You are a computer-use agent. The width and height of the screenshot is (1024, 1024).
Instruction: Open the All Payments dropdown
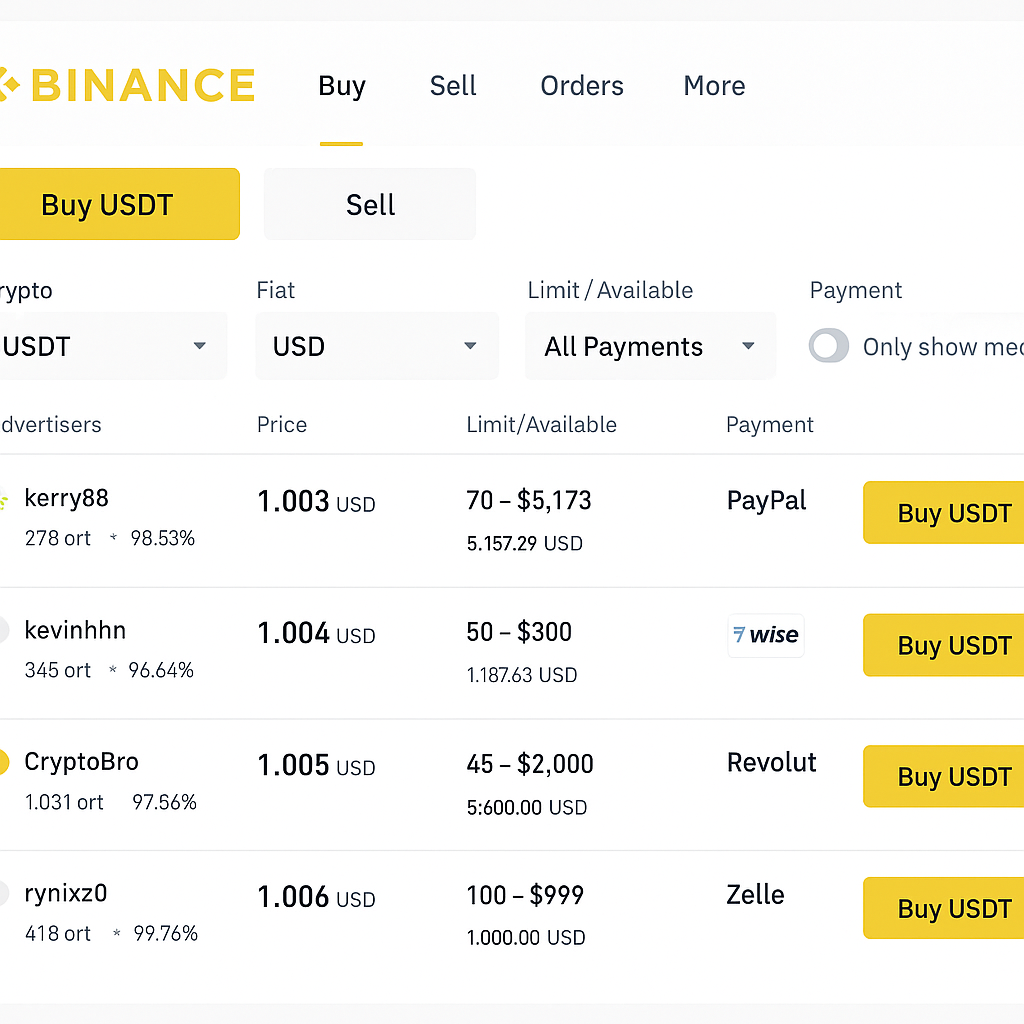click(650, 346)
